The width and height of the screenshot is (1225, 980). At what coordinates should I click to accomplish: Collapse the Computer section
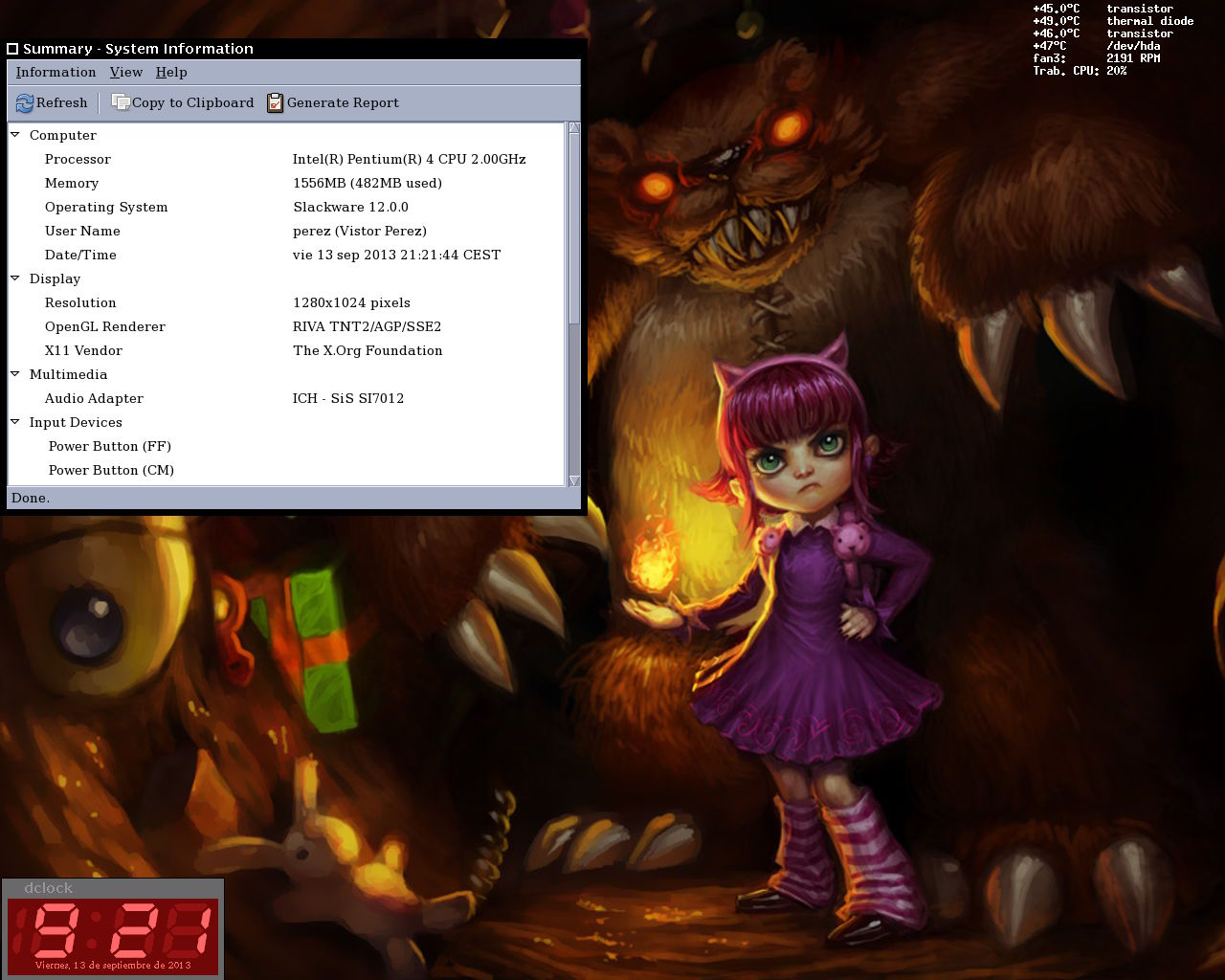(15, 135)
